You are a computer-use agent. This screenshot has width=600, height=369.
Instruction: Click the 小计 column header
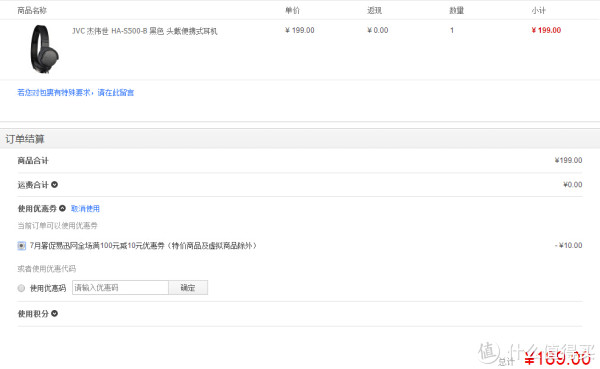coord(538,11)
